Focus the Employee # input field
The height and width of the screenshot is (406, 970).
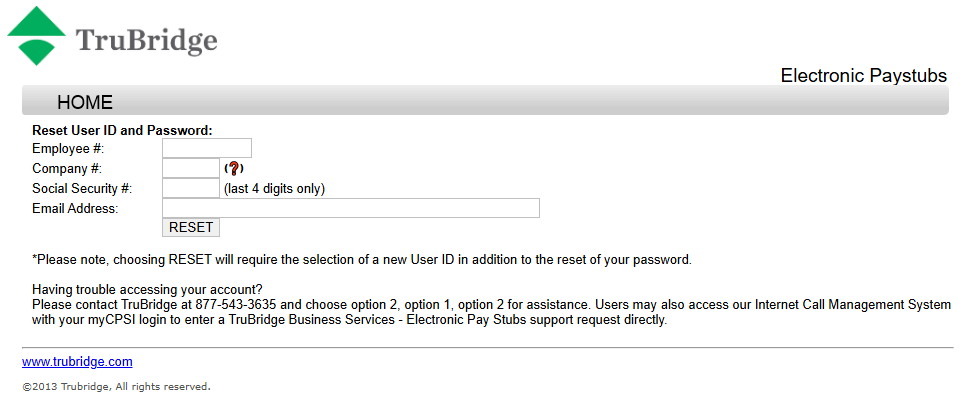point(206,149)
